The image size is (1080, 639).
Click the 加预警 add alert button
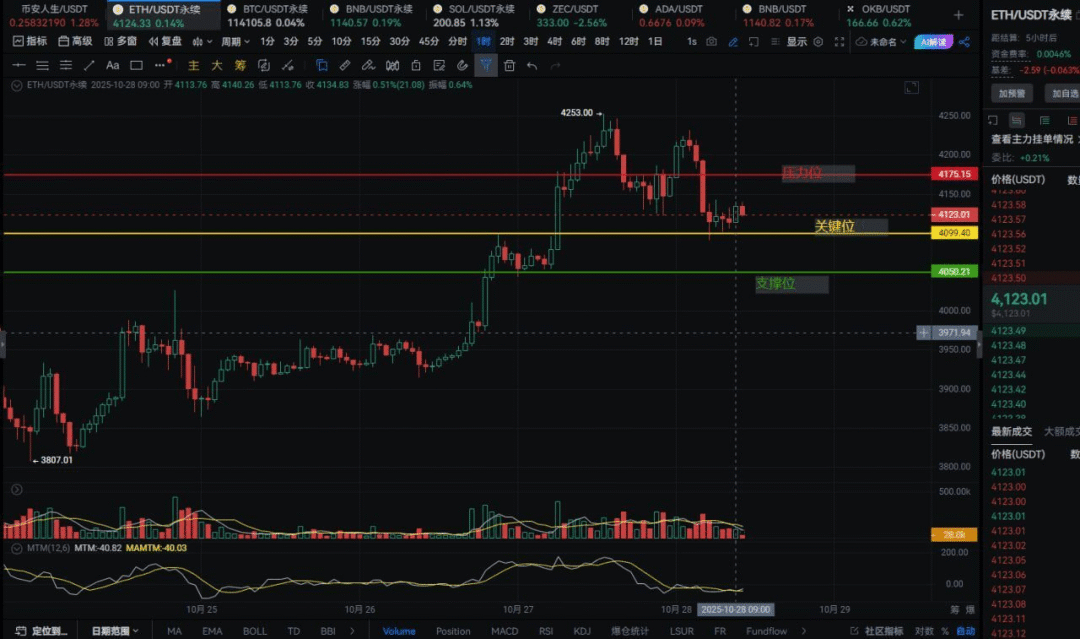[1011, 93]
